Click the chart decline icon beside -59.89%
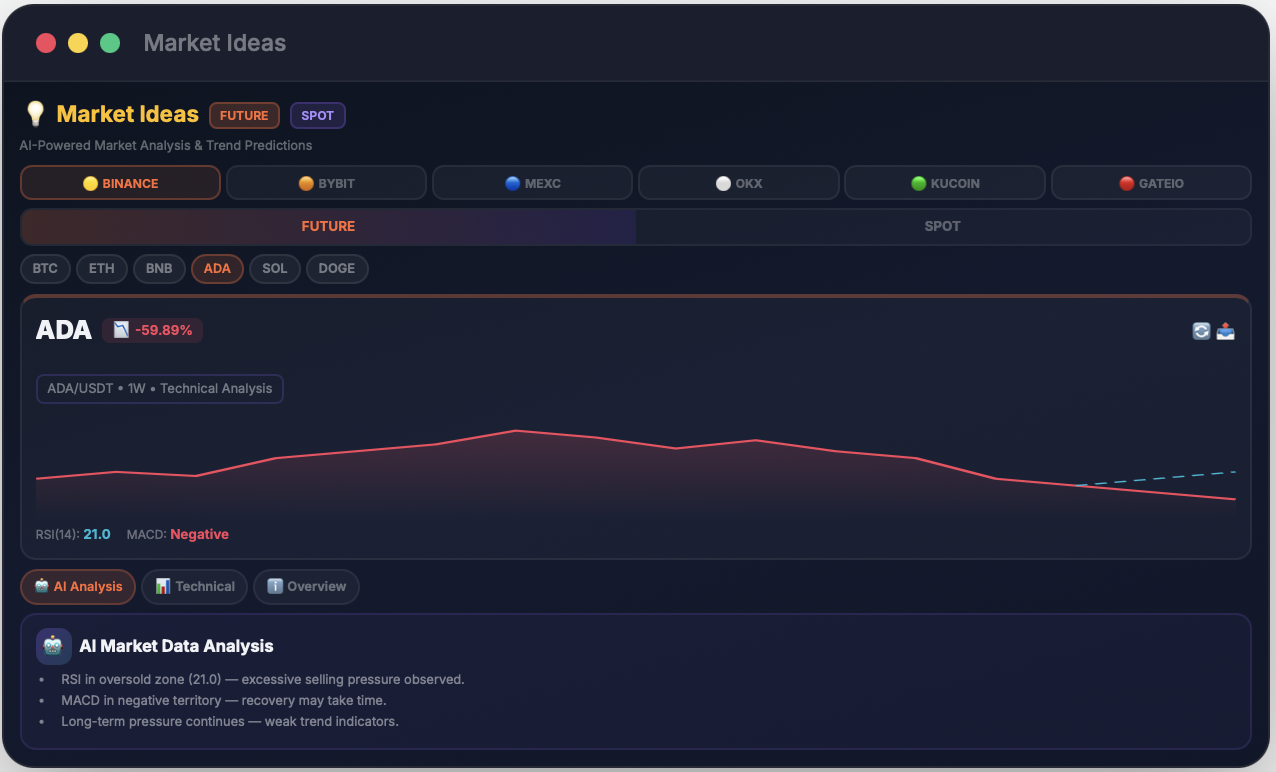1276x772 pixels. (121, 329)
